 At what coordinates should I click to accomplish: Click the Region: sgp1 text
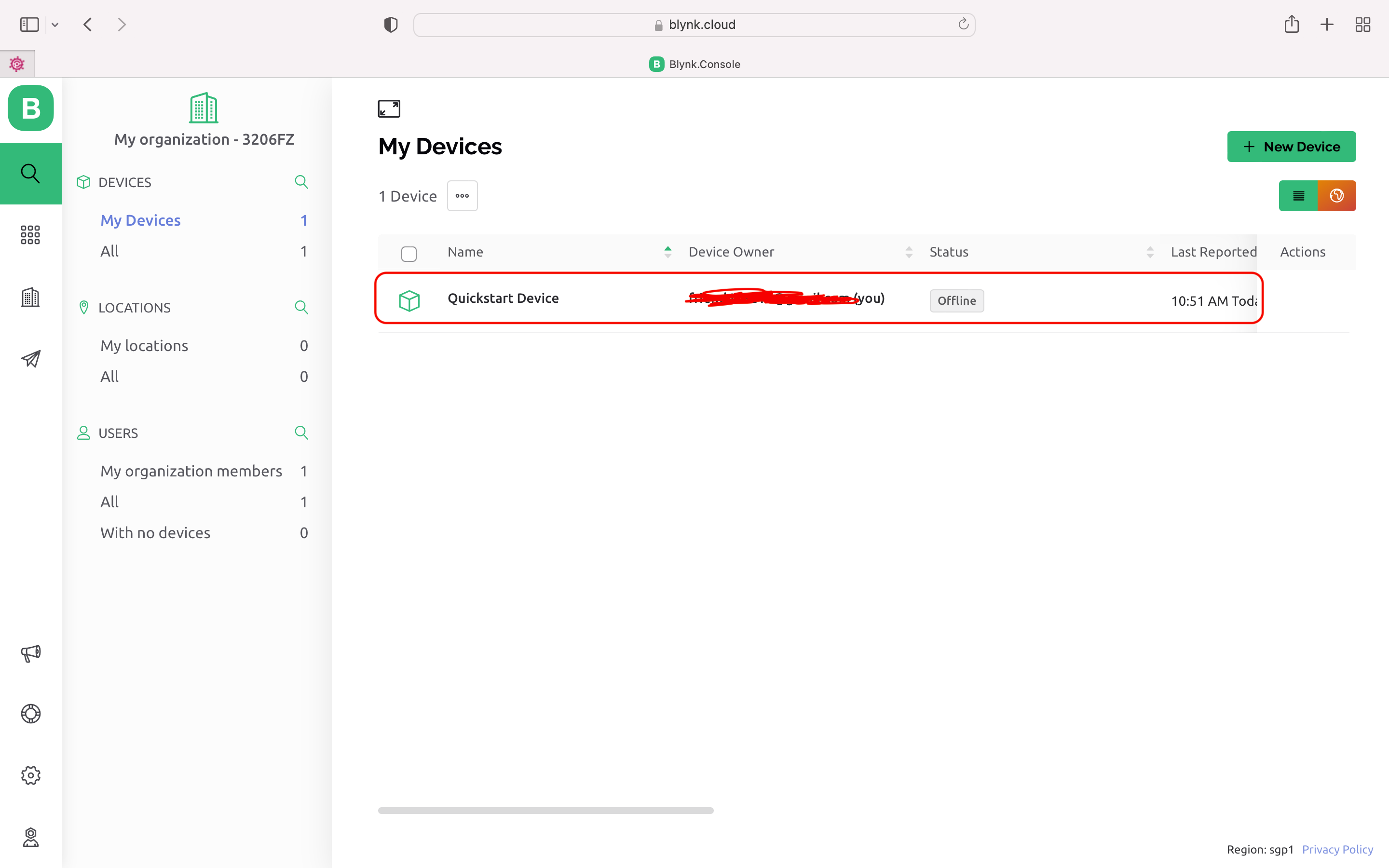1260,849
